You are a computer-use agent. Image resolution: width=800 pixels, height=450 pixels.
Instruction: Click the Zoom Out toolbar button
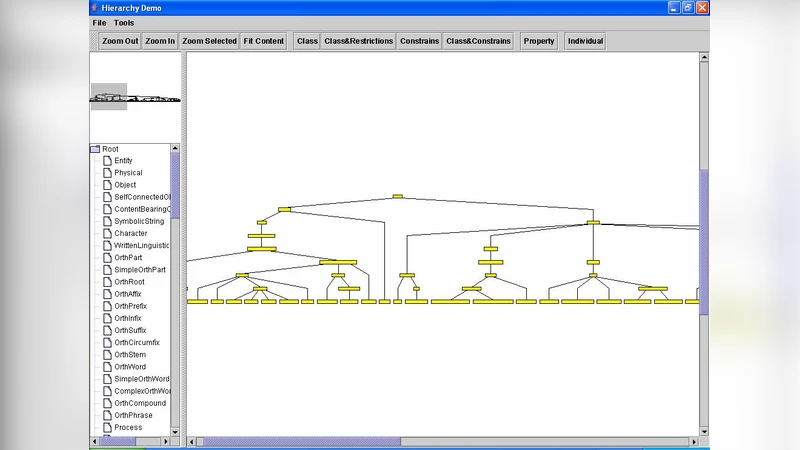[119, 41]
